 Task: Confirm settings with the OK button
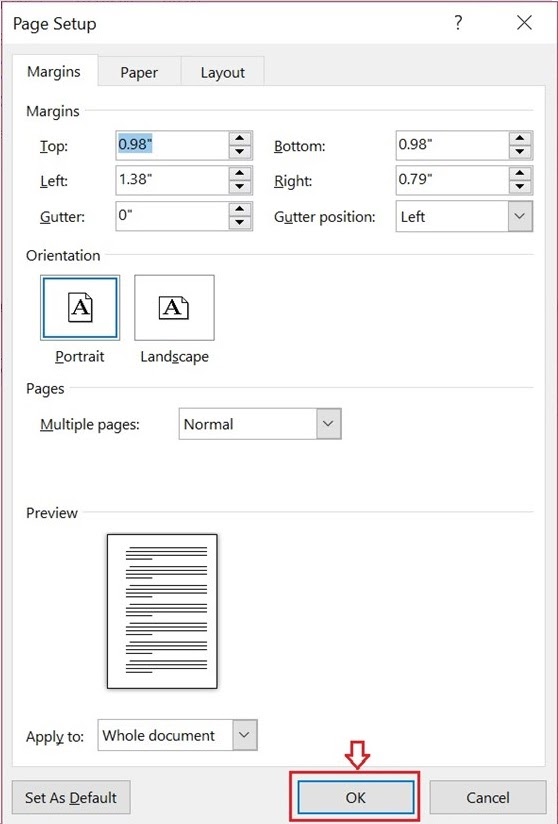click(356, 797)
